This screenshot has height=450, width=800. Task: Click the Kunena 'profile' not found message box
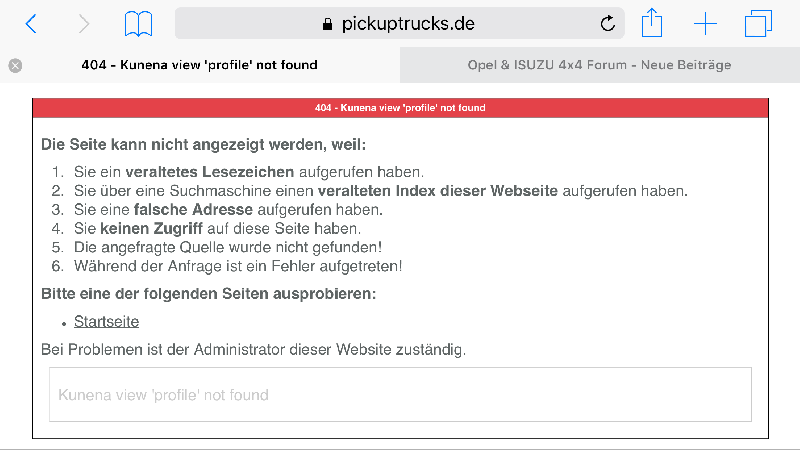pyautogui.click(x=400, y=394)
